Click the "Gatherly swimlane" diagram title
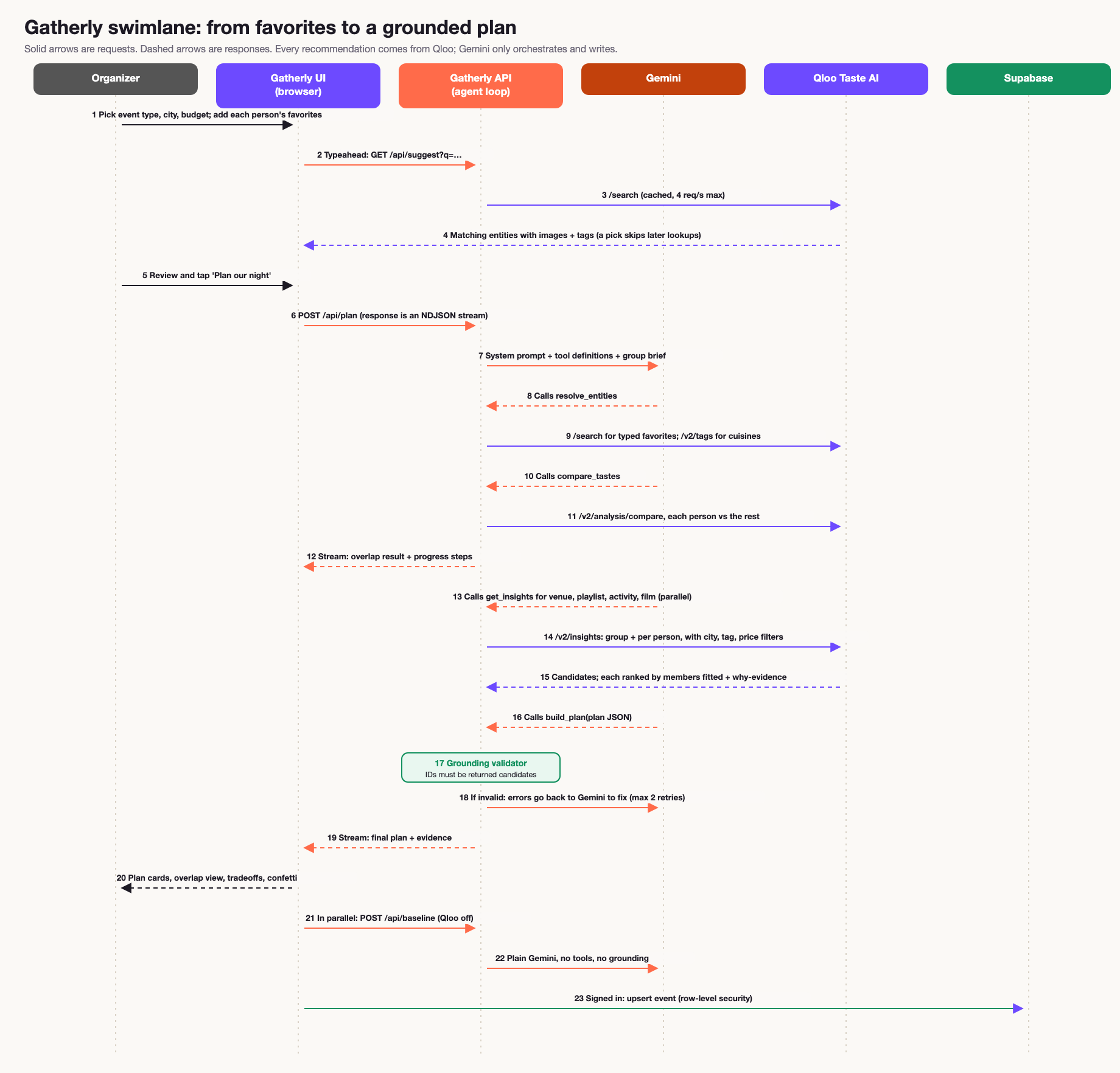This screenshot has width=1120, height=1073. click(270, 27)
